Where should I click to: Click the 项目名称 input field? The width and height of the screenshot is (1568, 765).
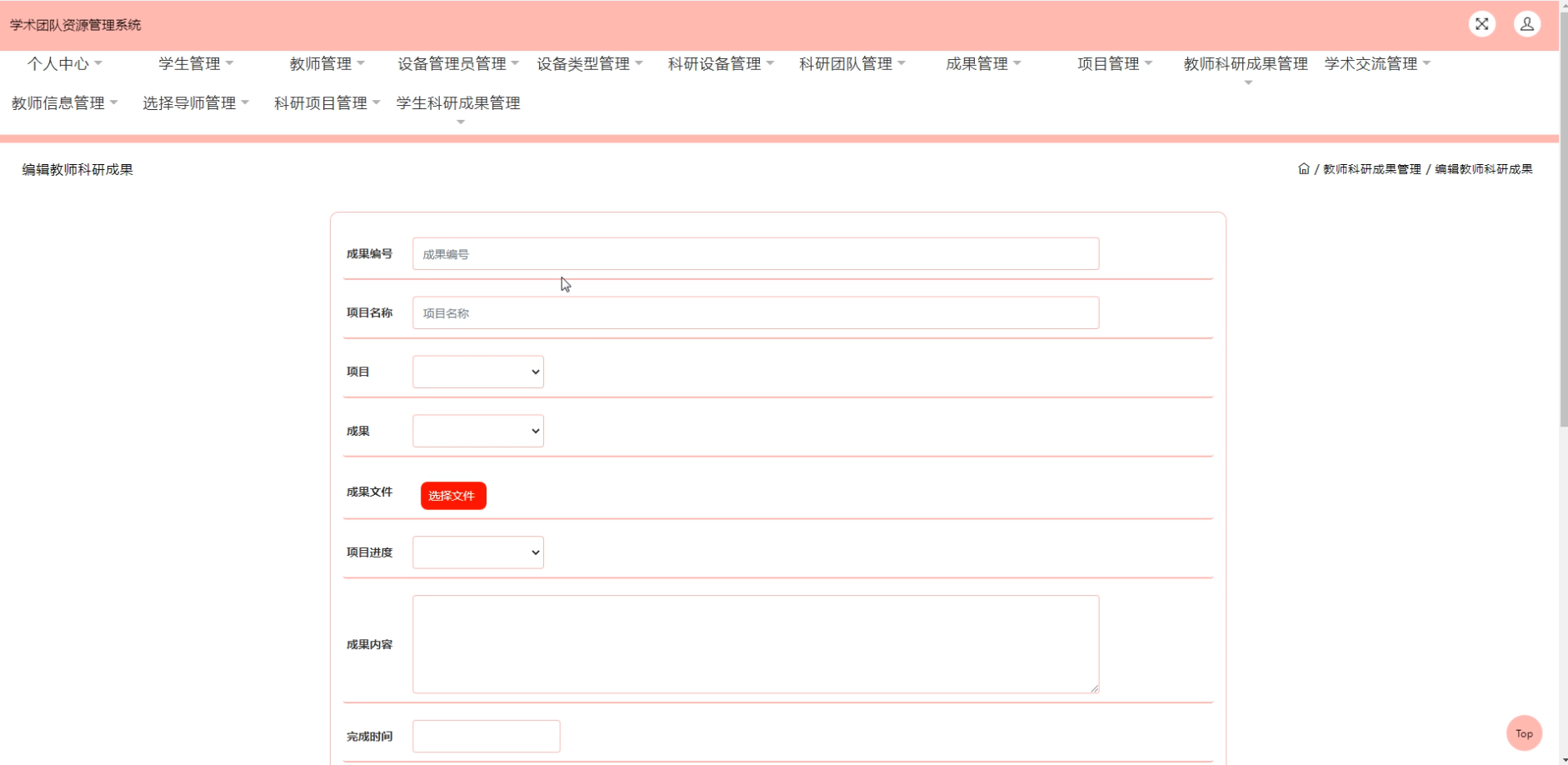[x=756, y=313]
